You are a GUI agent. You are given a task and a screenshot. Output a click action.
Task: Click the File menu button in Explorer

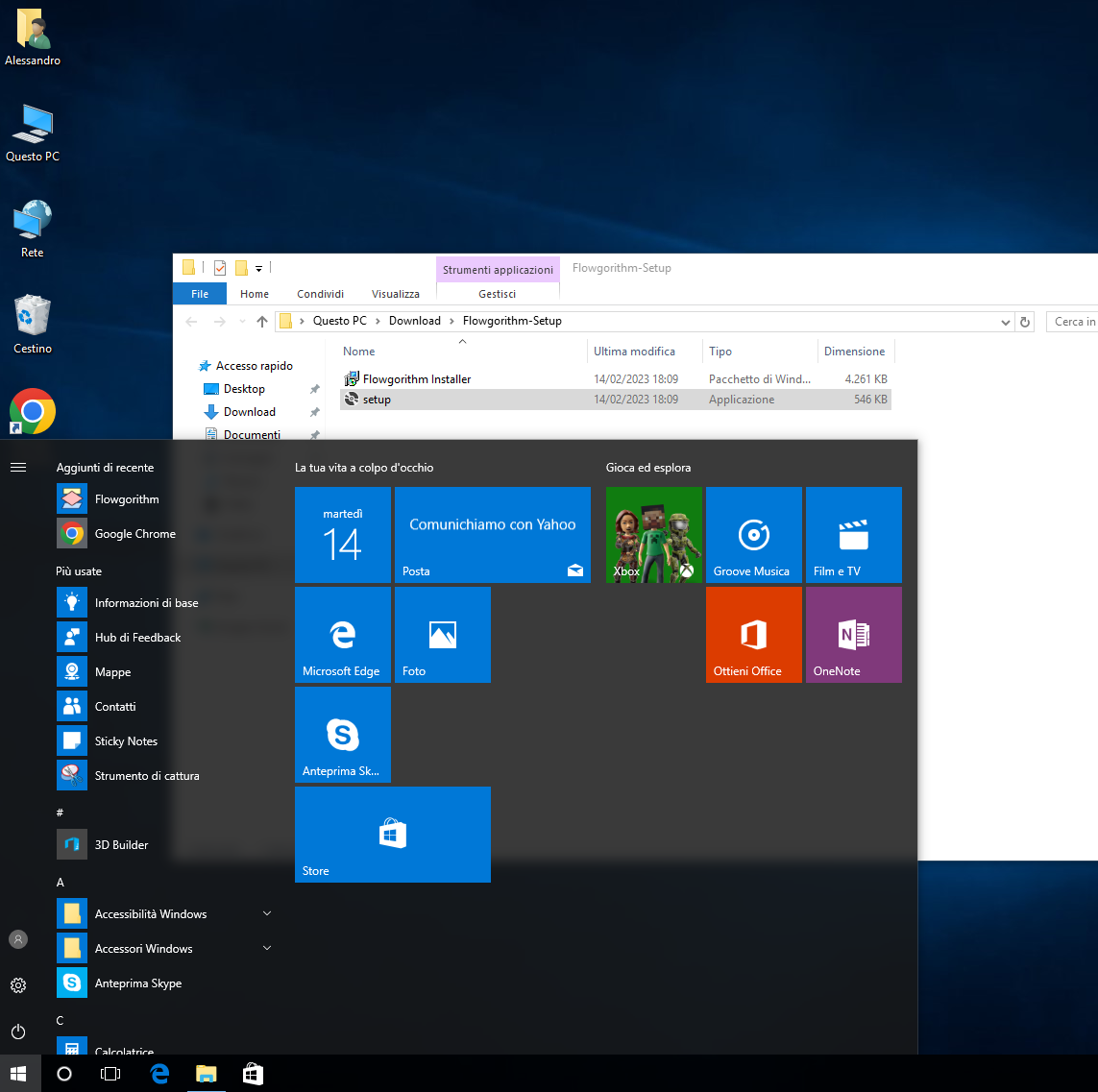pos(200,294)
